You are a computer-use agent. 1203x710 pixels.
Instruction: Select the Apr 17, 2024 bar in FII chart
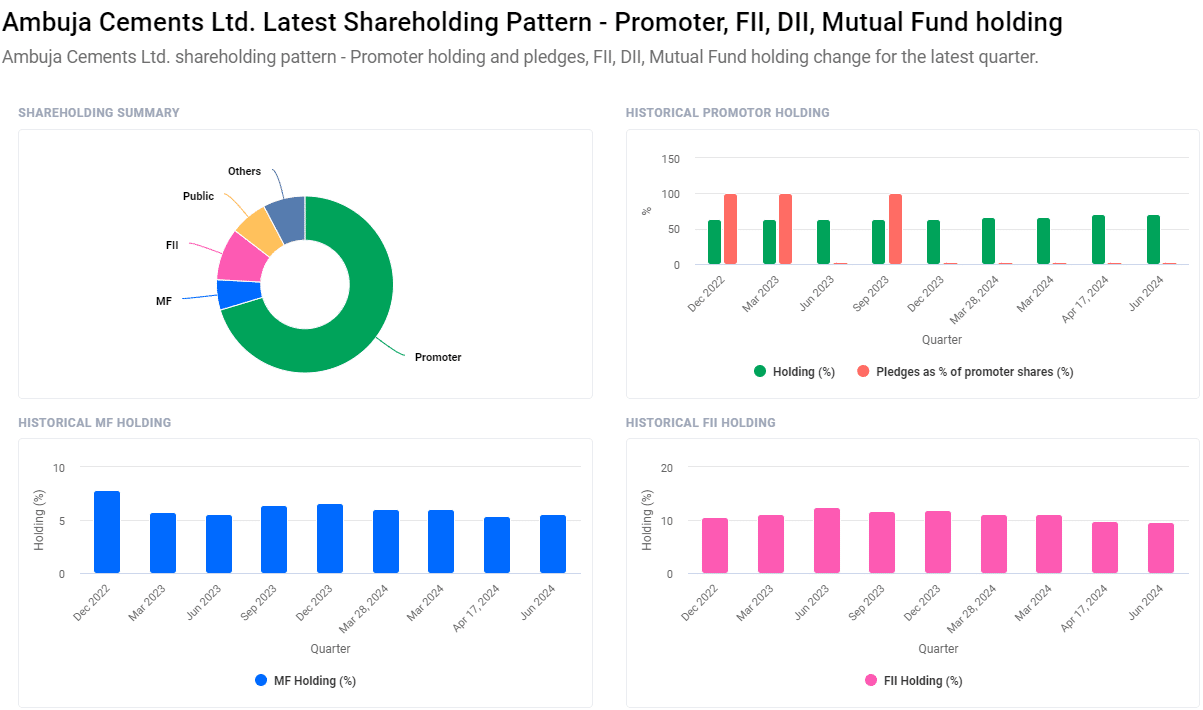tap(1105, 548)
